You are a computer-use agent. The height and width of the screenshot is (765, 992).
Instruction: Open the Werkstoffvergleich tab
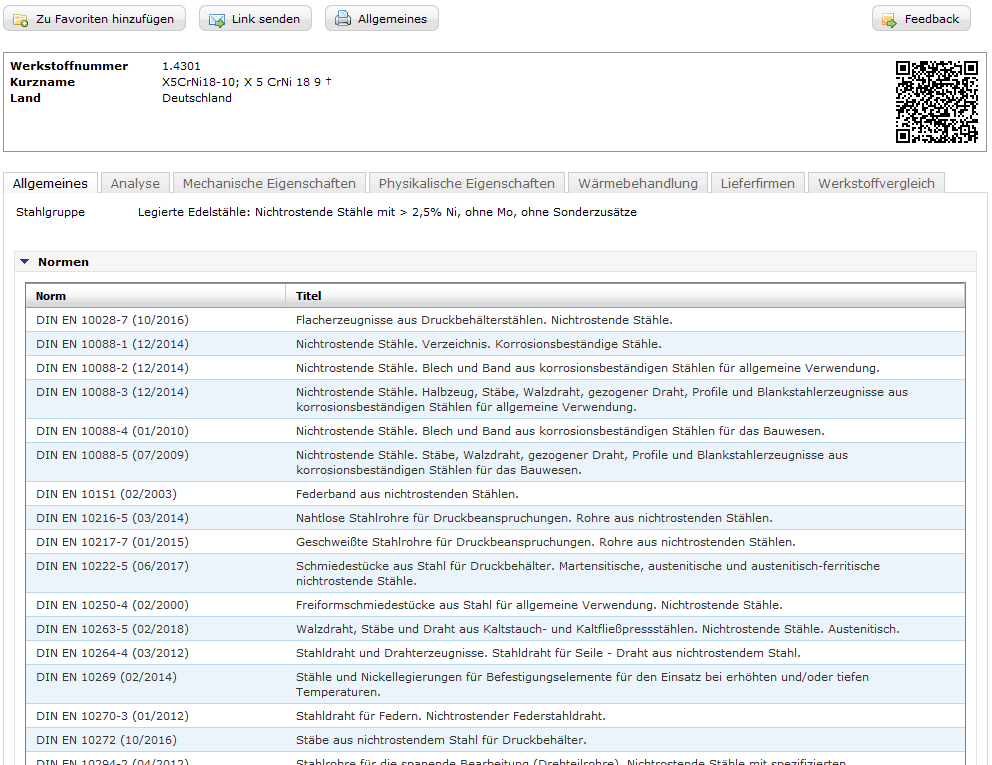click(876, 183)
